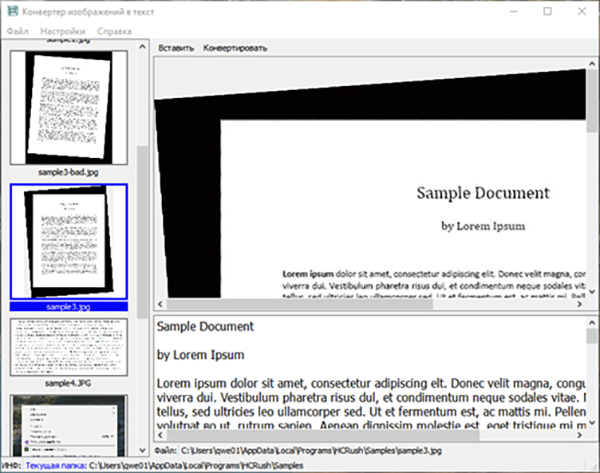Image resolution: width=600 pixels, height=473 pixels.
Task: Click thumbnail list scroll down arrow
Action: click(142, 450)
